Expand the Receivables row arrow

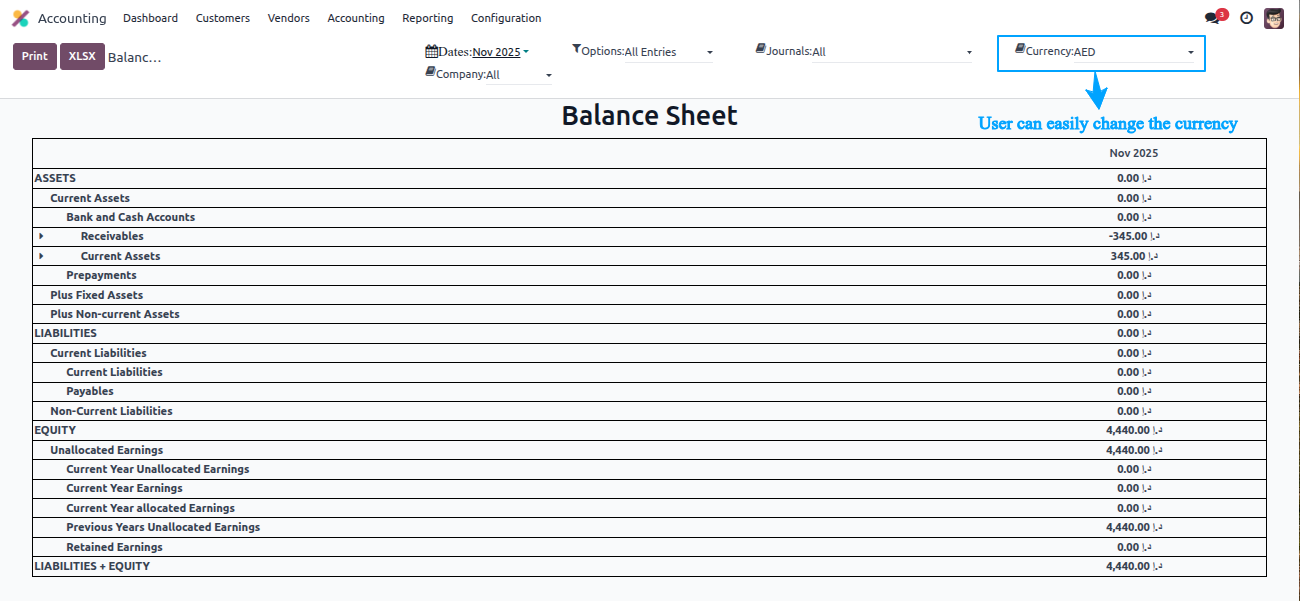coord(41,236)
